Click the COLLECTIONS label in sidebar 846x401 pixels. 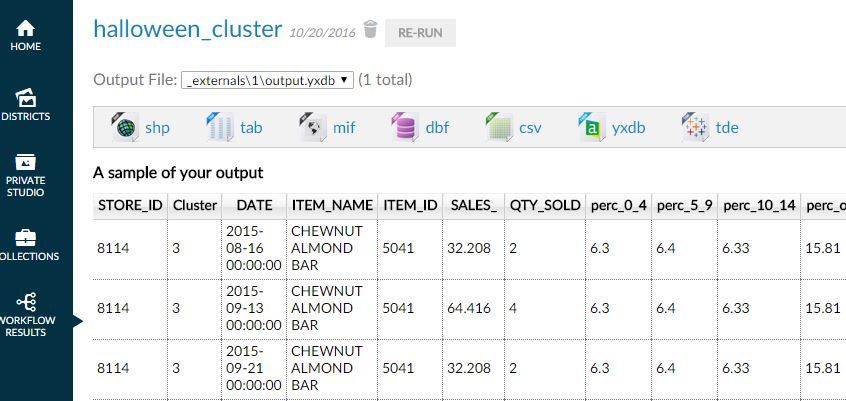pyautogui.click(x=30, y=256)
